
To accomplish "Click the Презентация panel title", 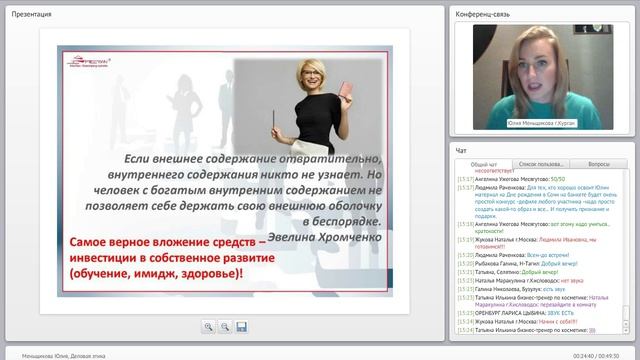I will (x=31, y=14).
